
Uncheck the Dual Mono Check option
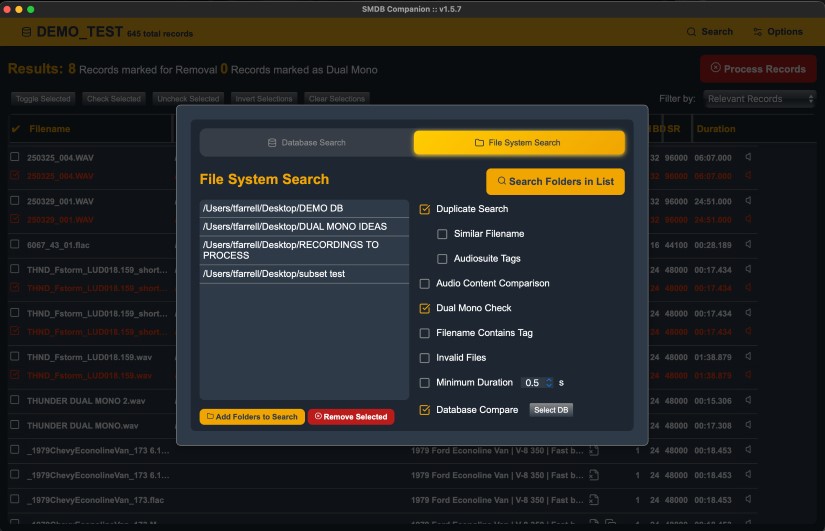[425, 308]
